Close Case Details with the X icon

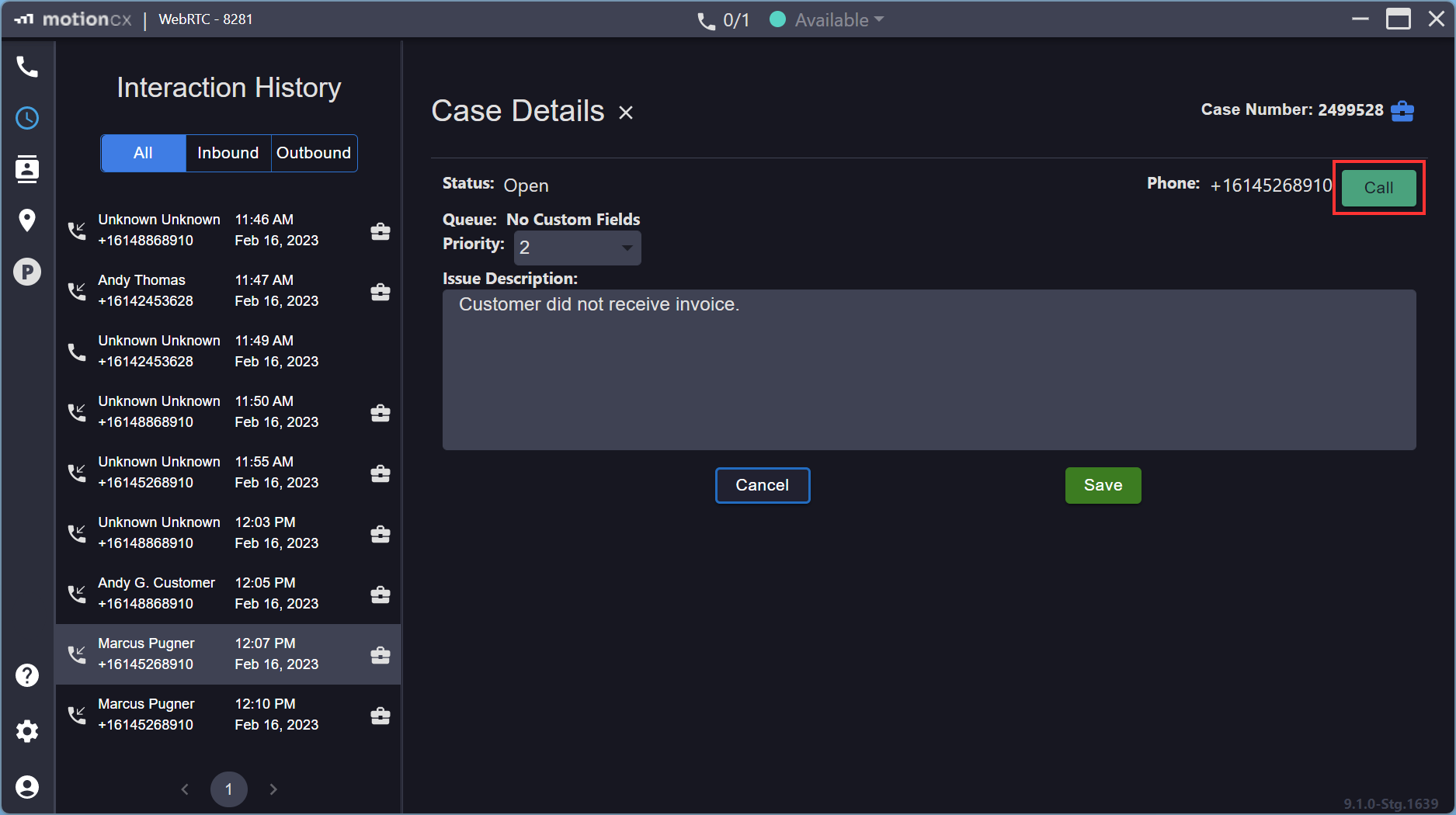(x=626, y=113)
